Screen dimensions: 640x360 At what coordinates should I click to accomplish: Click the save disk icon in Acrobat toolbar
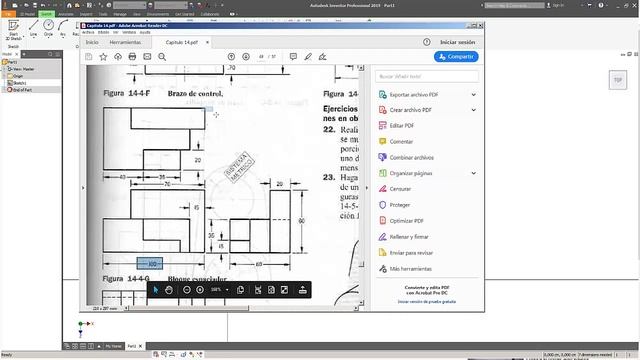tap(89, 57)
